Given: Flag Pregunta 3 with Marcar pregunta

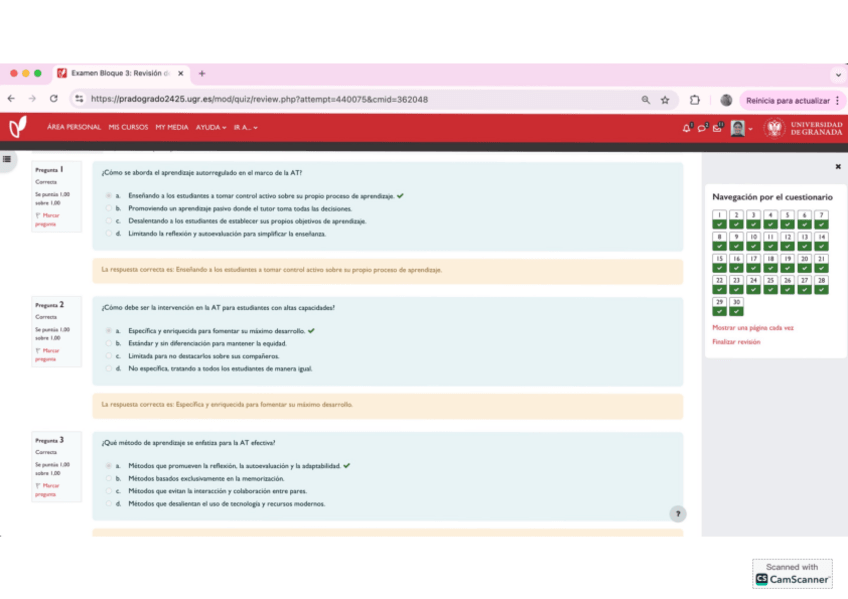Looking at the screenshot, I should tap(48, 489).
